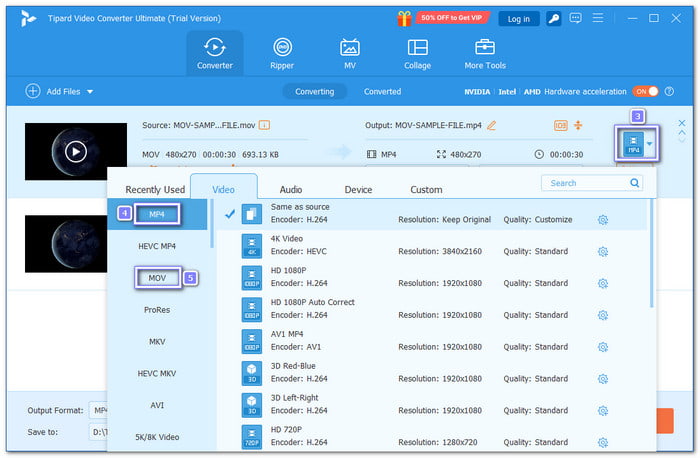This screenshot has width=700, height=458.
Task: Open More Tools
Action: coord(485,53)
